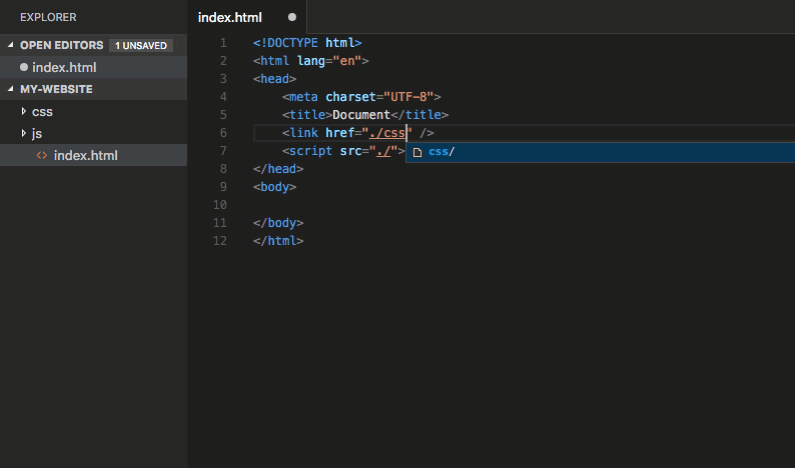This screenshot has height=468, width=795.
Task: Click the unsaved dot icon in Open Editors
Action: coord(24,67)
